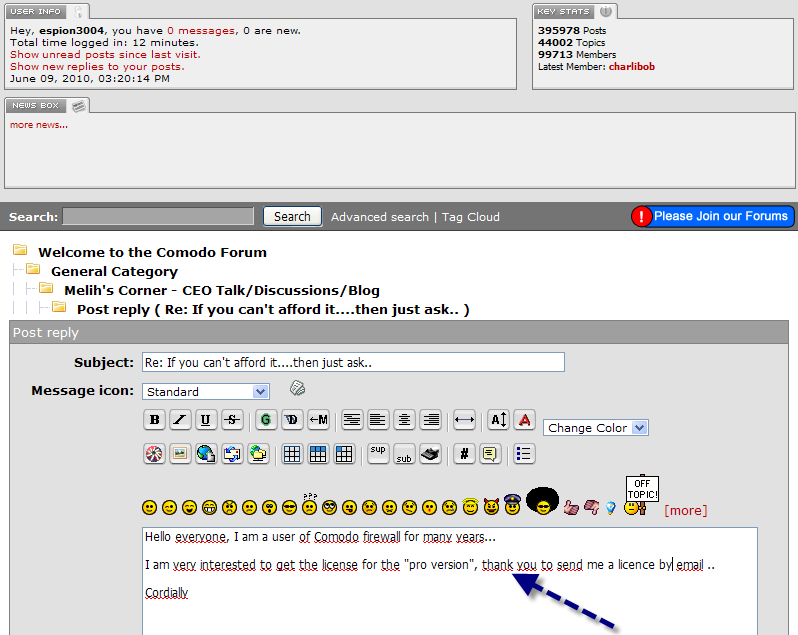Collapse the Key Stats panel toggle
Screen dimensions: 798x635
(x=606, y=11)
